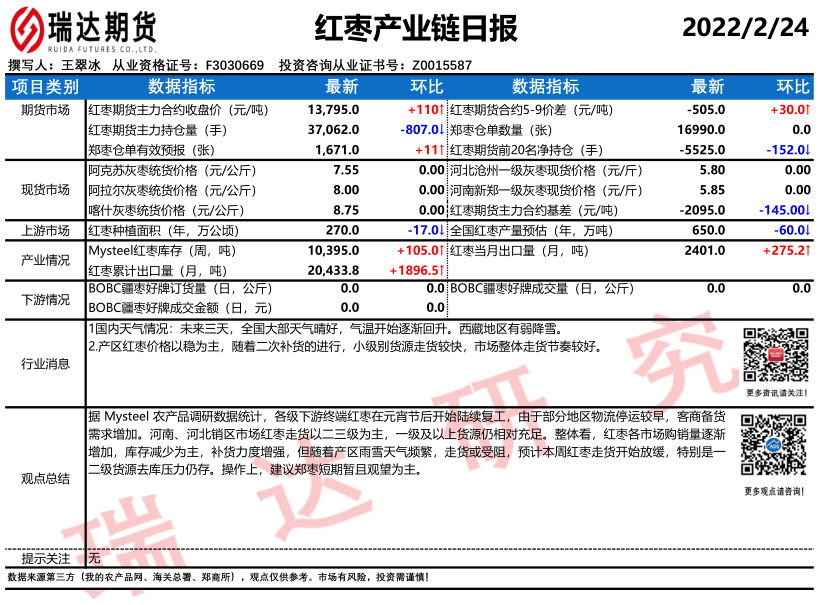Click the 观点总结 section label
The width and height of the screenshot is (818, 605).
point(44,478)
